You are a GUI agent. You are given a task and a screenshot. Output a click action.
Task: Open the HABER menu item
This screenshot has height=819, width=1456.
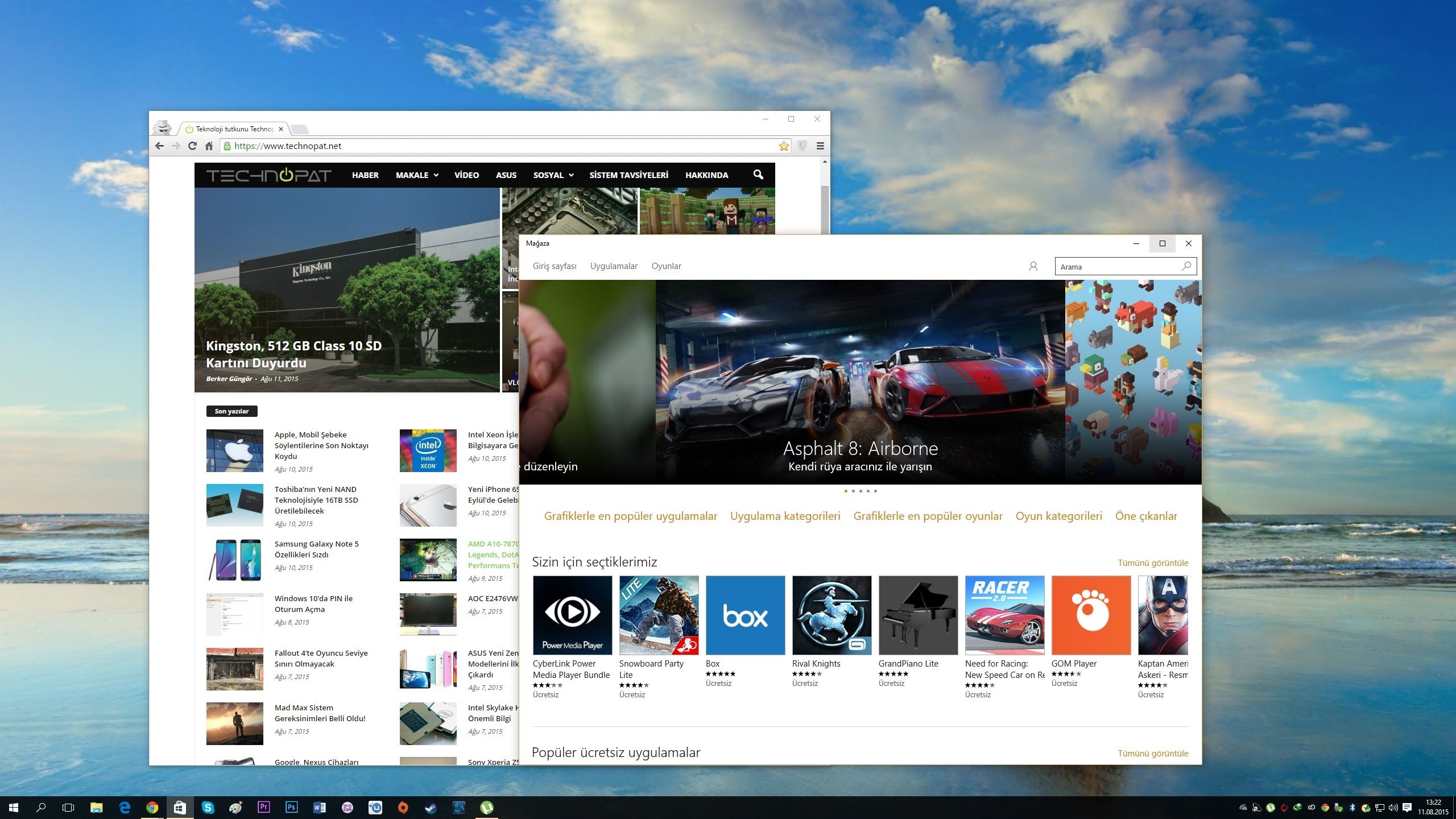(365, 175)
